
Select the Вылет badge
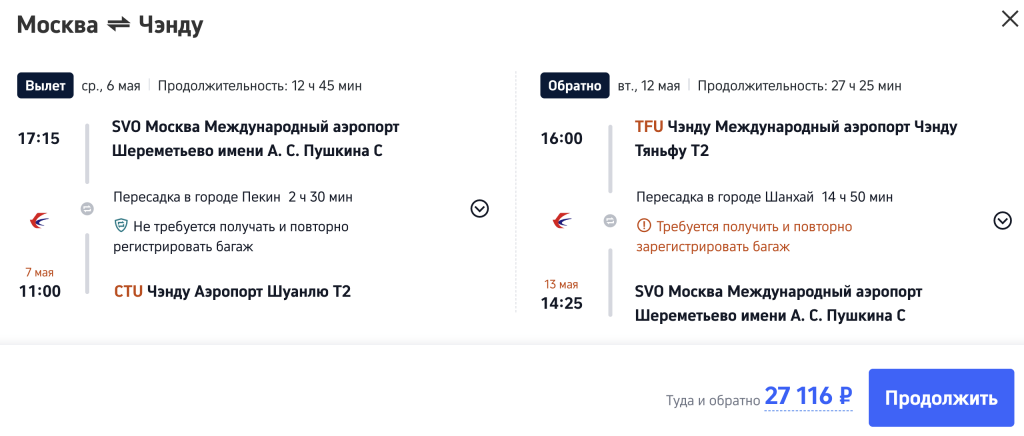[45, 86]
